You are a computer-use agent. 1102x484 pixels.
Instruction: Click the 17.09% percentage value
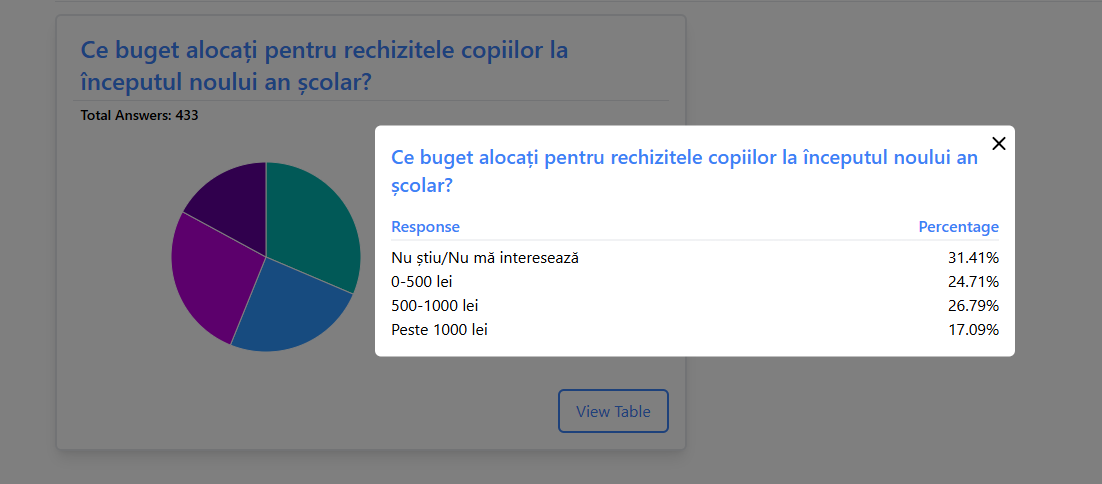coord(973,330)
